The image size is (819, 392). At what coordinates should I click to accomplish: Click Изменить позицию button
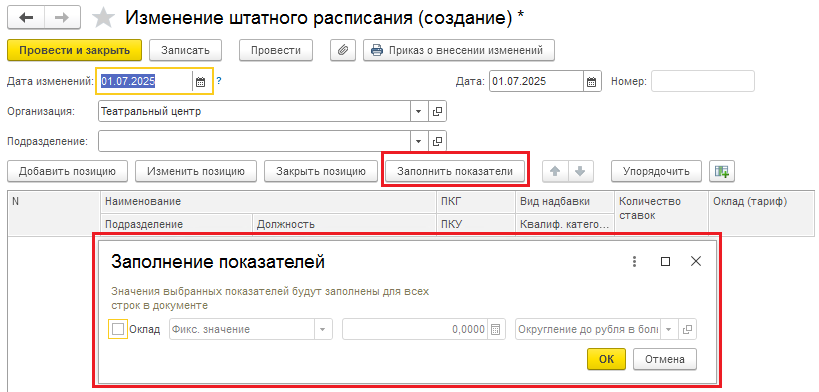coord(196,171)
